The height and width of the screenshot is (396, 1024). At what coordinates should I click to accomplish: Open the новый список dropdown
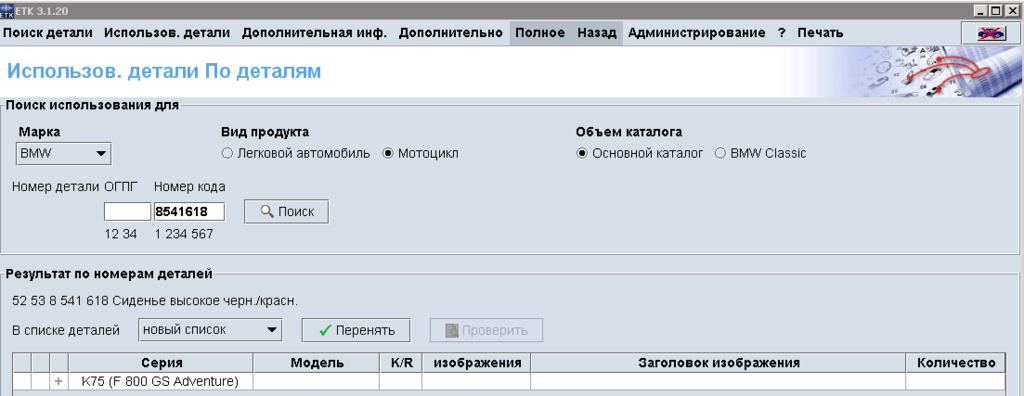[210, 330]
